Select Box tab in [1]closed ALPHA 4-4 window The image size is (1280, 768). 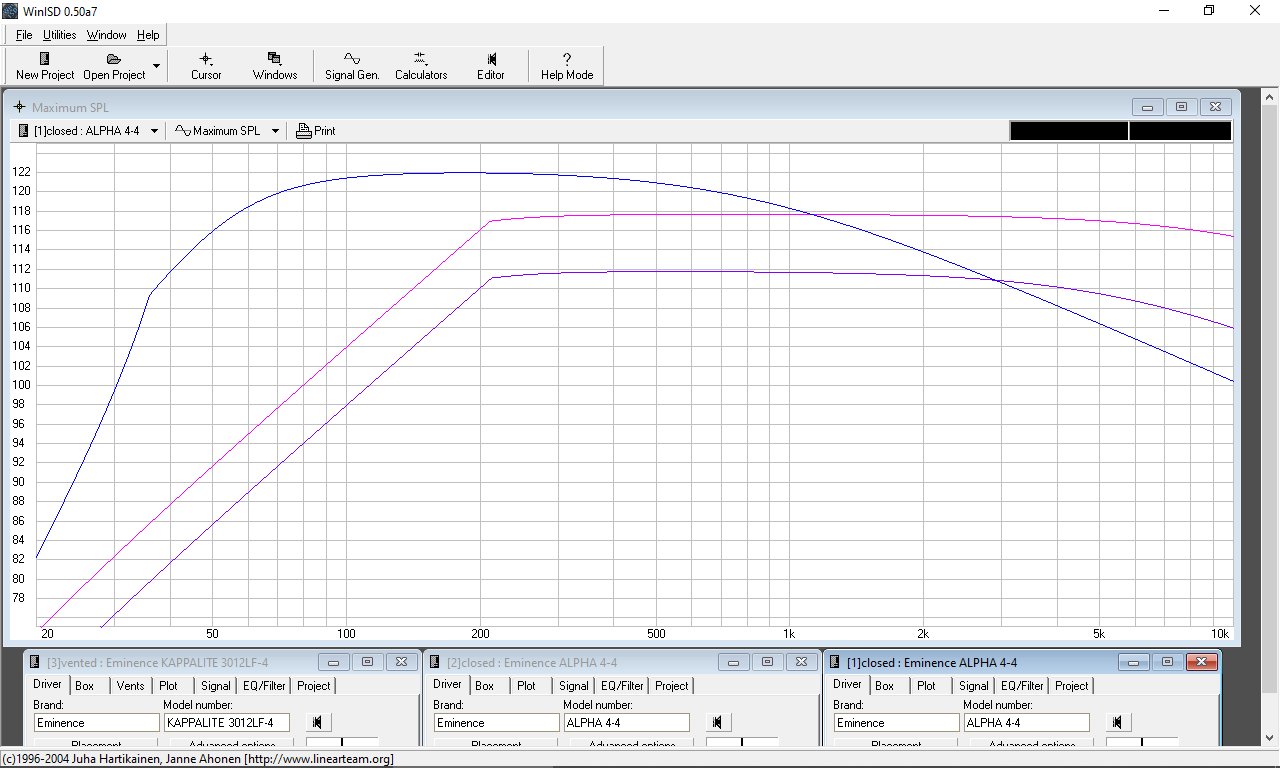[885, 686]
